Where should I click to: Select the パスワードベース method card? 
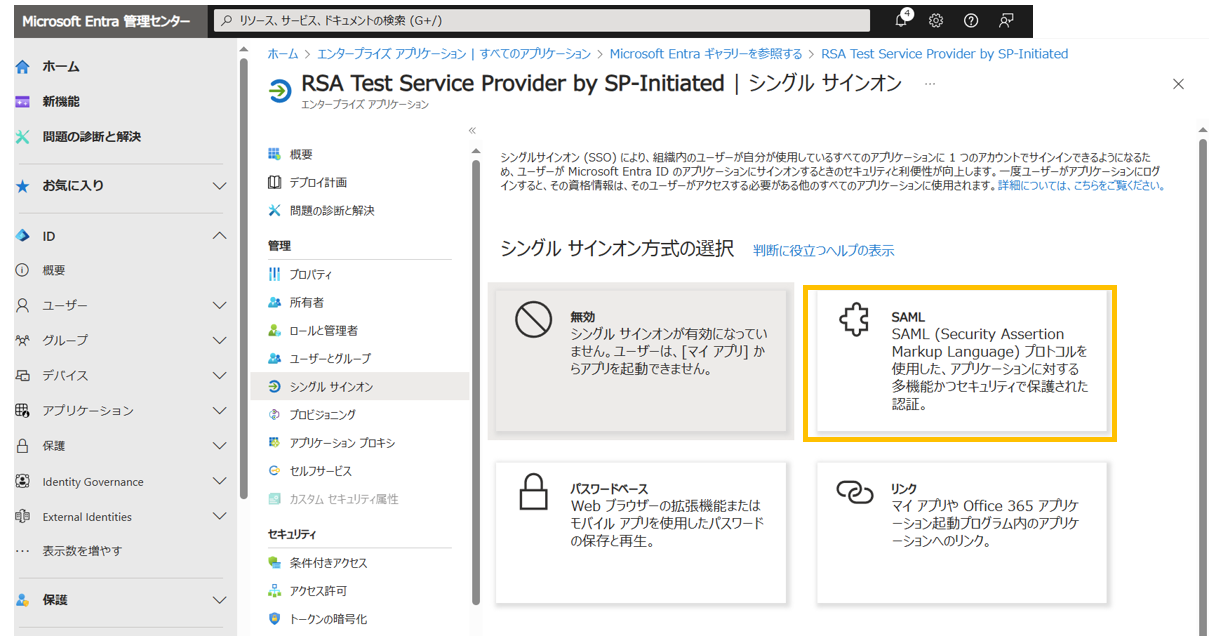[641, 532]
